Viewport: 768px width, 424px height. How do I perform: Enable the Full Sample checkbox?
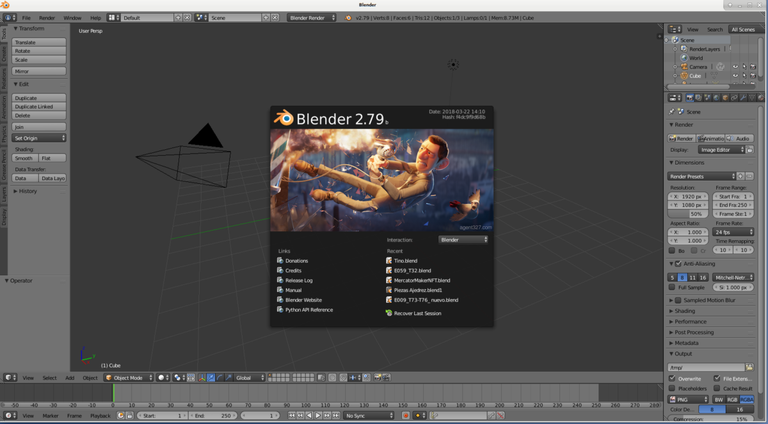pyautogui.click(x=672, y=287)
